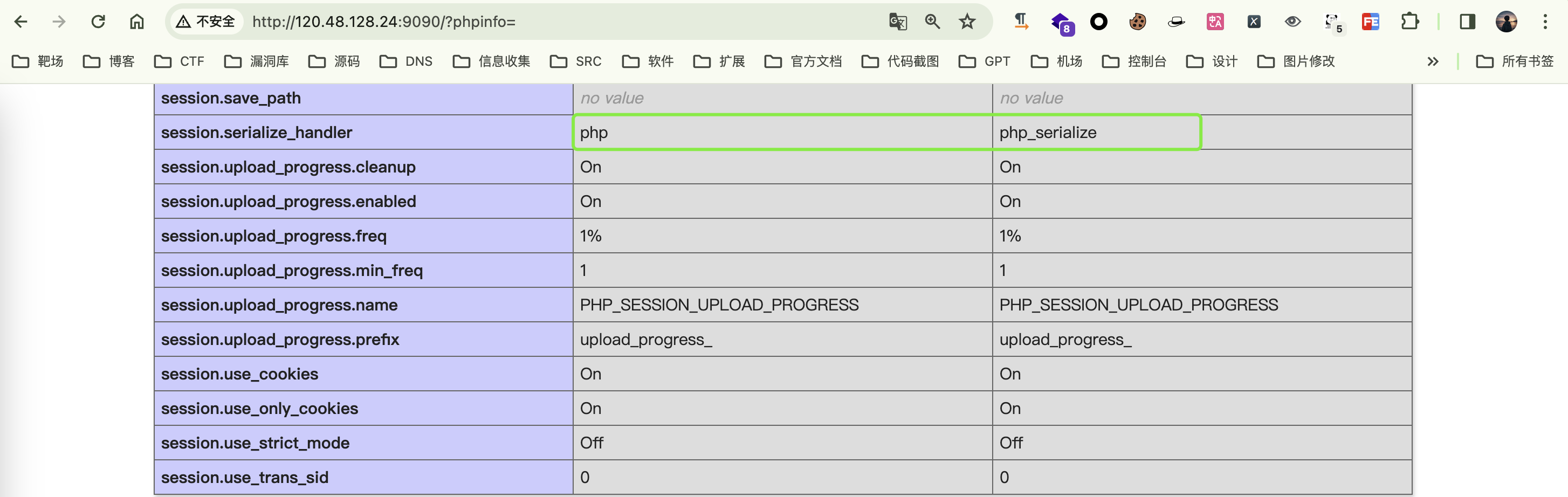Open the paragraph-mark extension icon
The width and height of the screenshot is (1568, 497).
point(1021,22)
